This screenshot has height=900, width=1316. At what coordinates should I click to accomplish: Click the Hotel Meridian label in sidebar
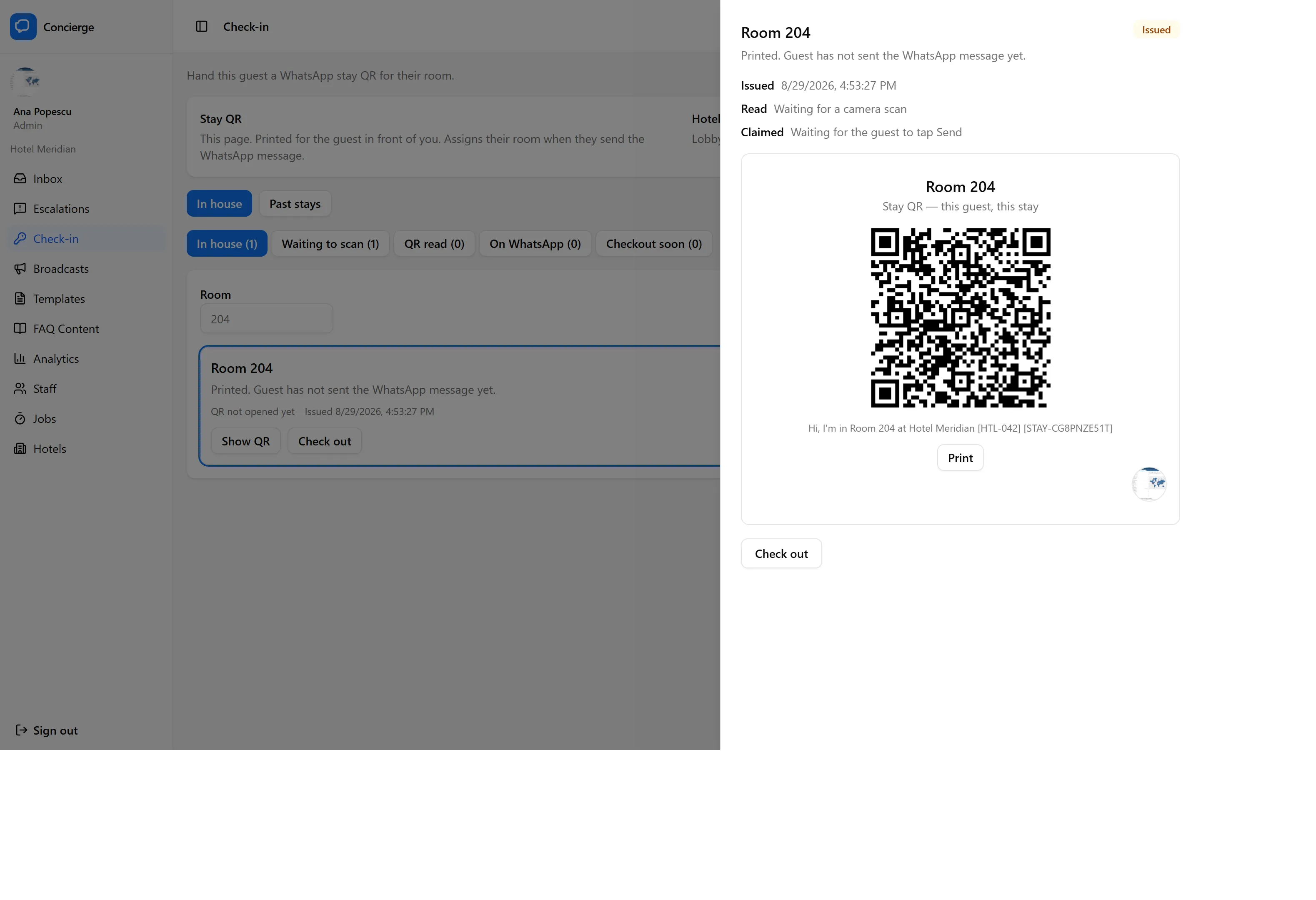43,149
